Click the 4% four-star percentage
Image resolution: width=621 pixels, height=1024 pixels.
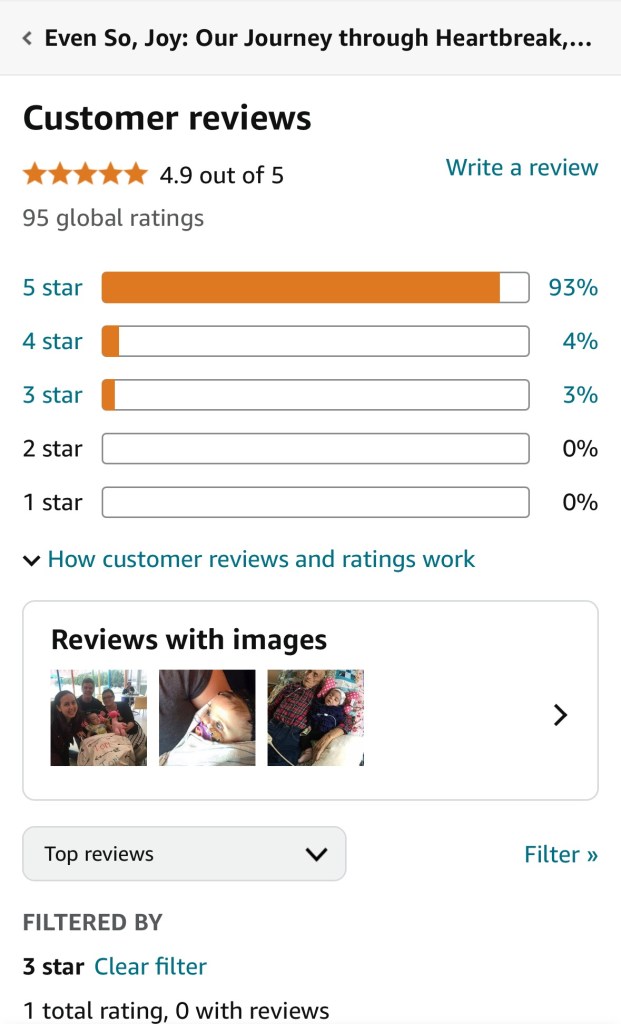(579, 342)
